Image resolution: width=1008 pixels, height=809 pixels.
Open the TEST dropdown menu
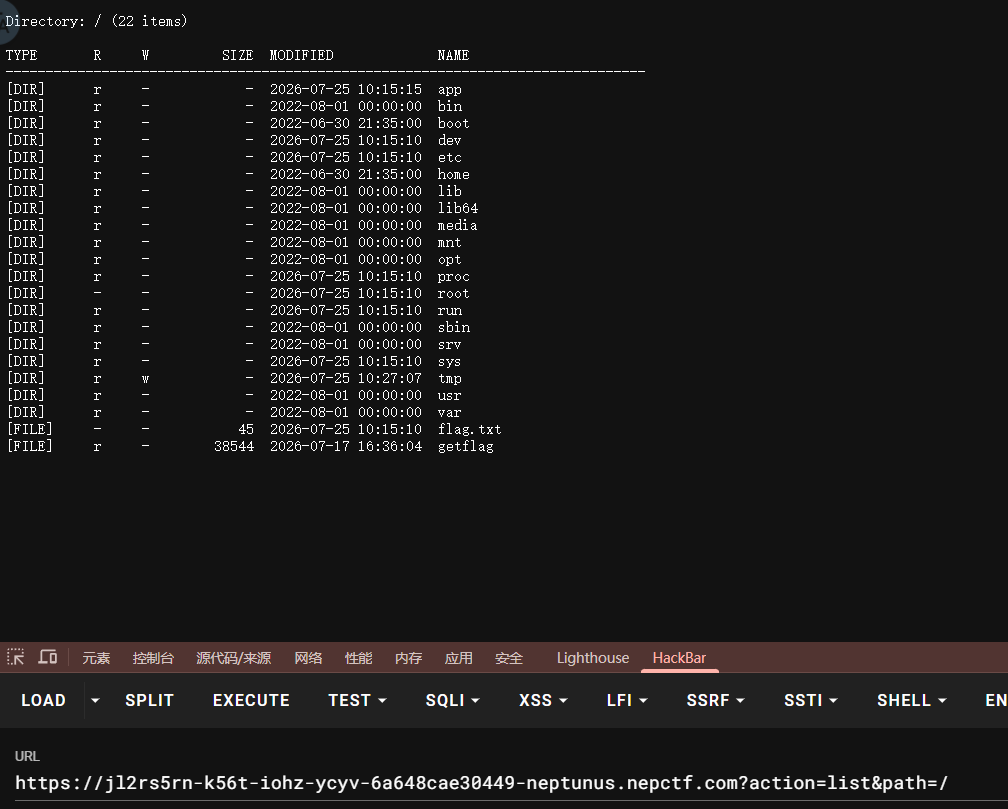click(x=357, y=700)
